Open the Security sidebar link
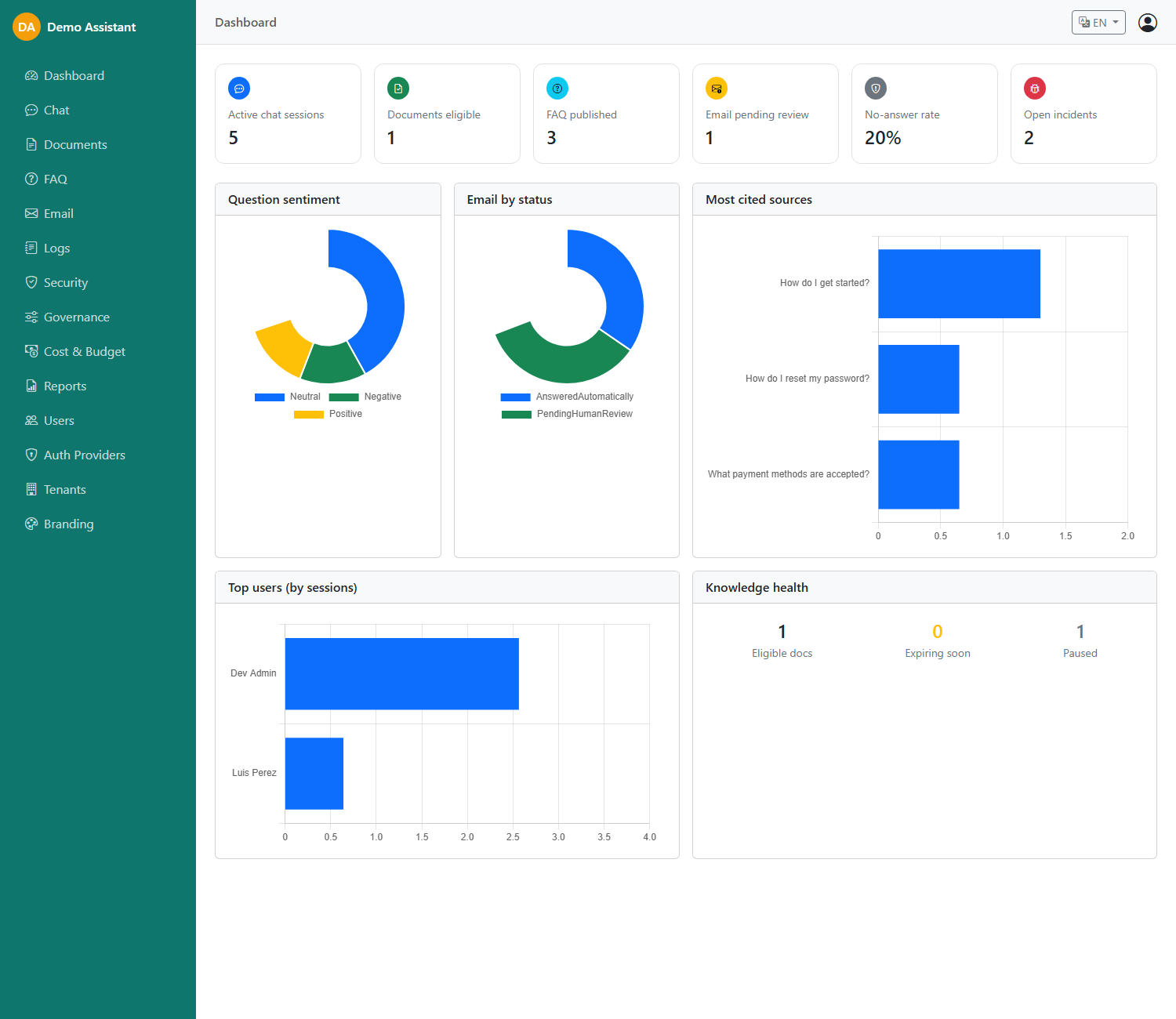The image size is (1176, 1019). tap(98, 283)
